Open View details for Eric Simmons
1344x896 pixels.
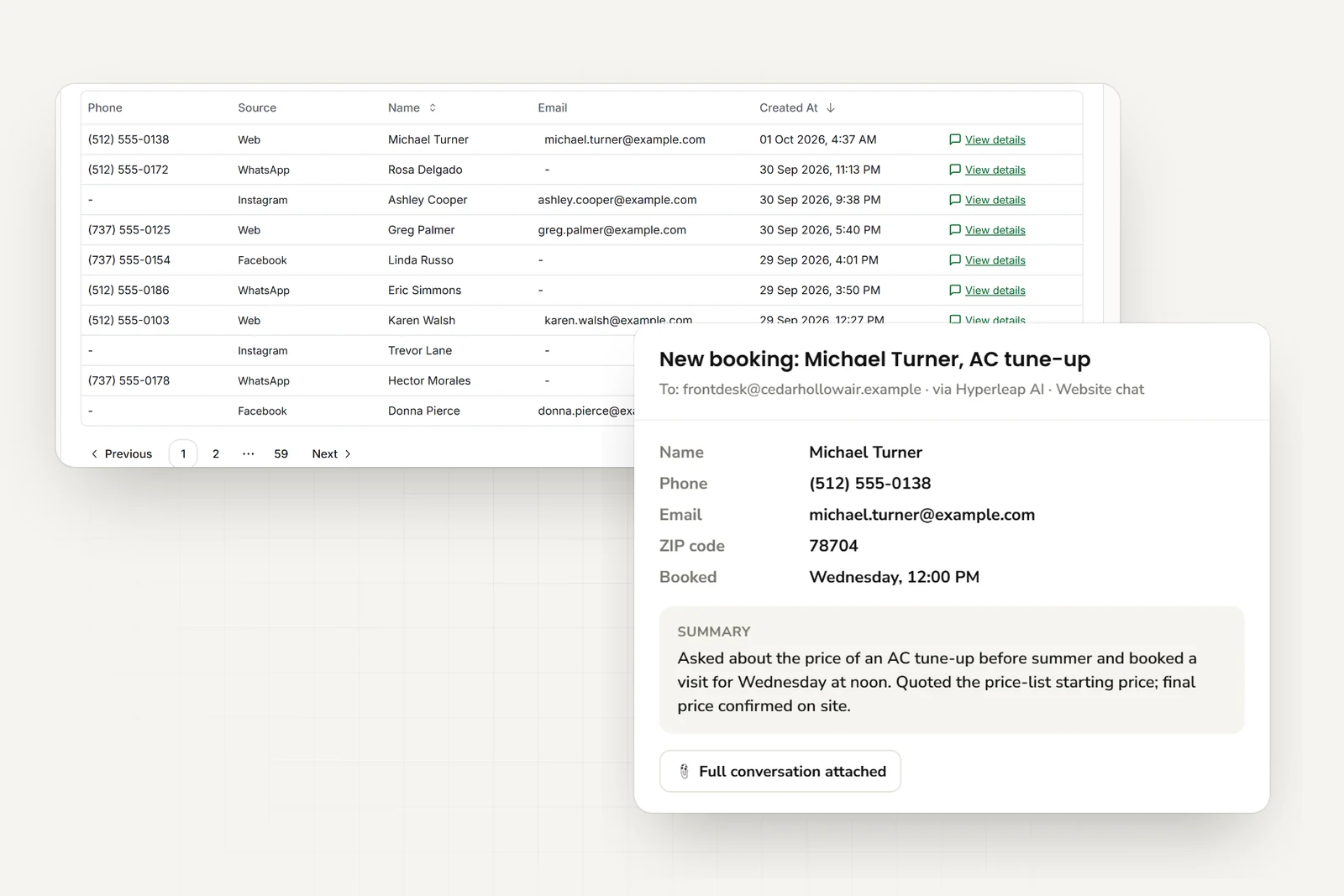pyautogui.click(x=995, y=291)
